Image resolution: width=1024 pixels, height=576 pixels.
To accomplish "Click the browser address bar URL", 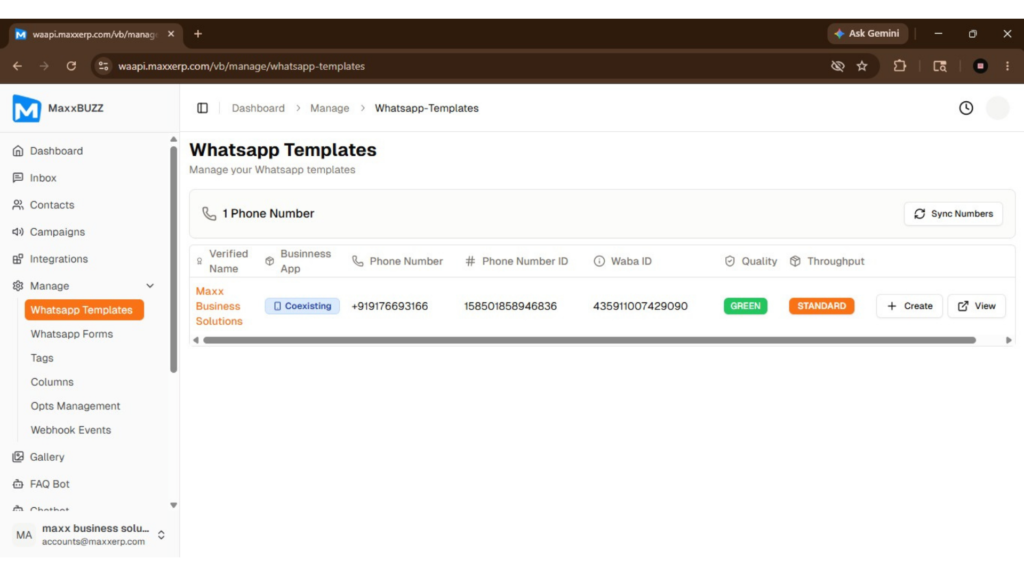I will 241,66.
